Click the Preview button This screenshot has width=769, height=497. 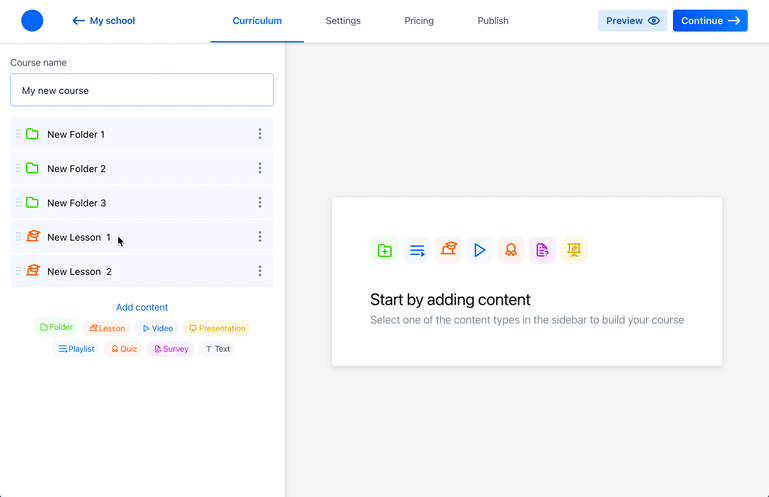(x=632, y=21)
